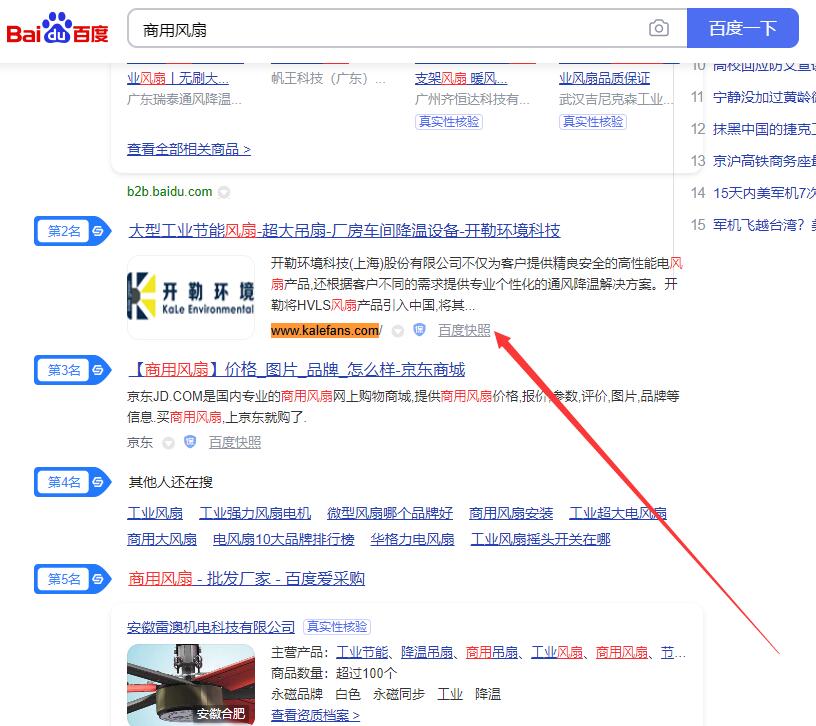Open 安徽雷澳机电科技有限公司 company link
The image size is (816, 726).
(x=211, y=627)
